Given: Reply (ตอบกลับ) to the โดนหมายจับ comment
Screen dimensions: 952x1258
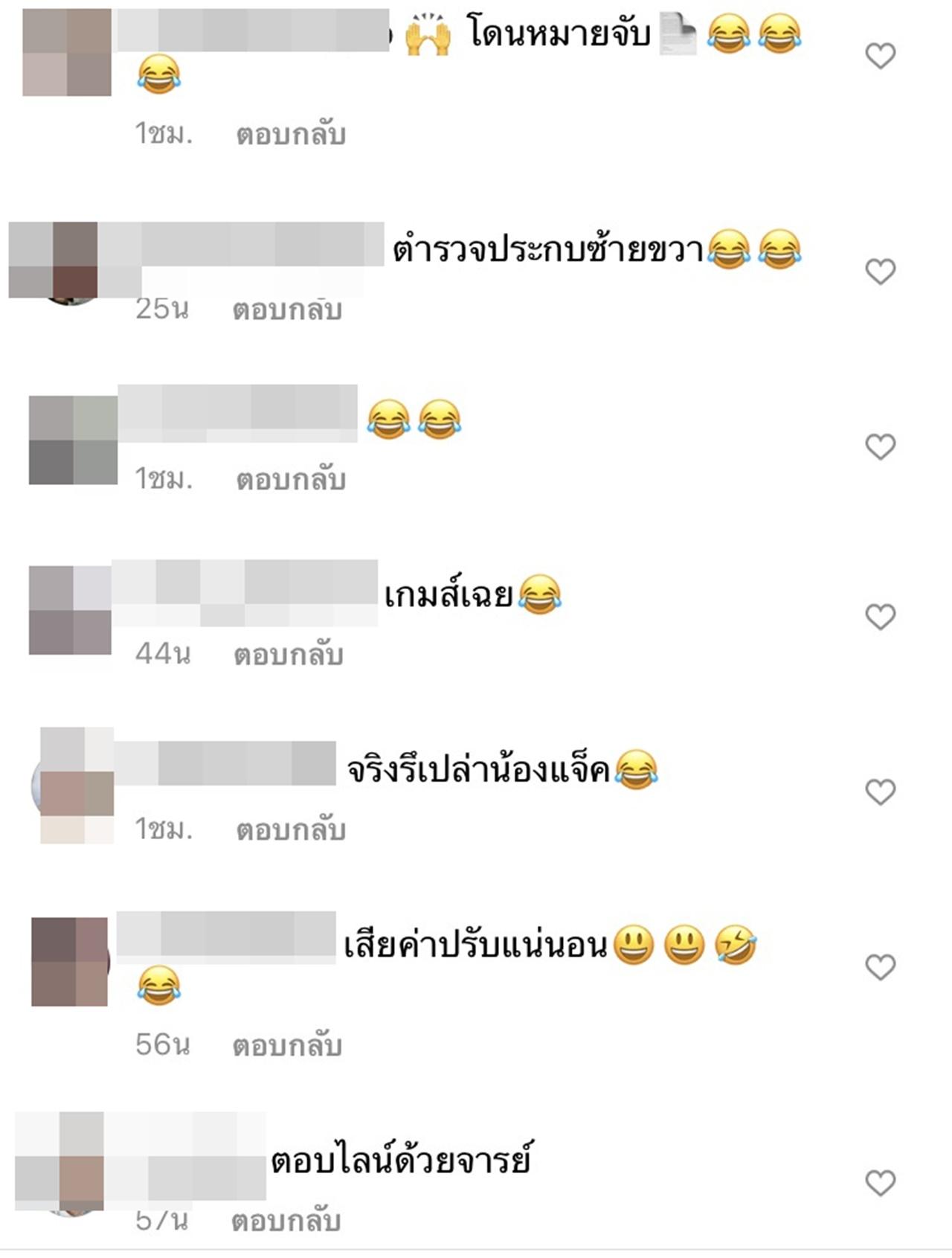Looking at the screenshot, I should click(291, 135).
